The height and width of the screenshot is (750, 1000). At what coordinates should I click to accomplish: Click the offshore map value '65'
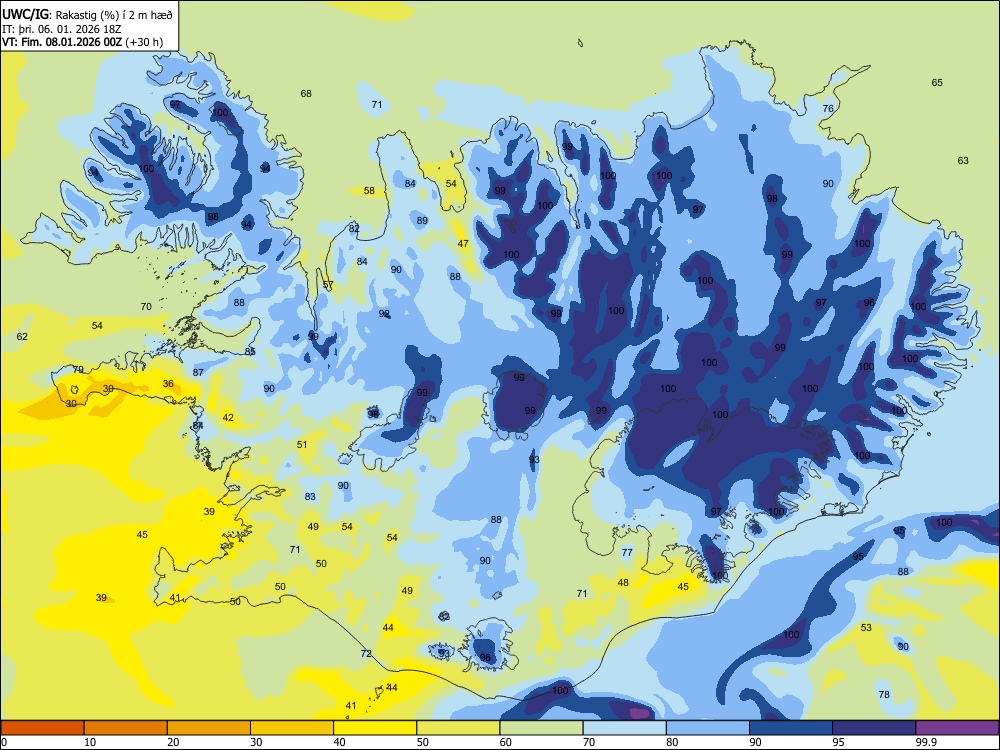[x=937, y=82]
